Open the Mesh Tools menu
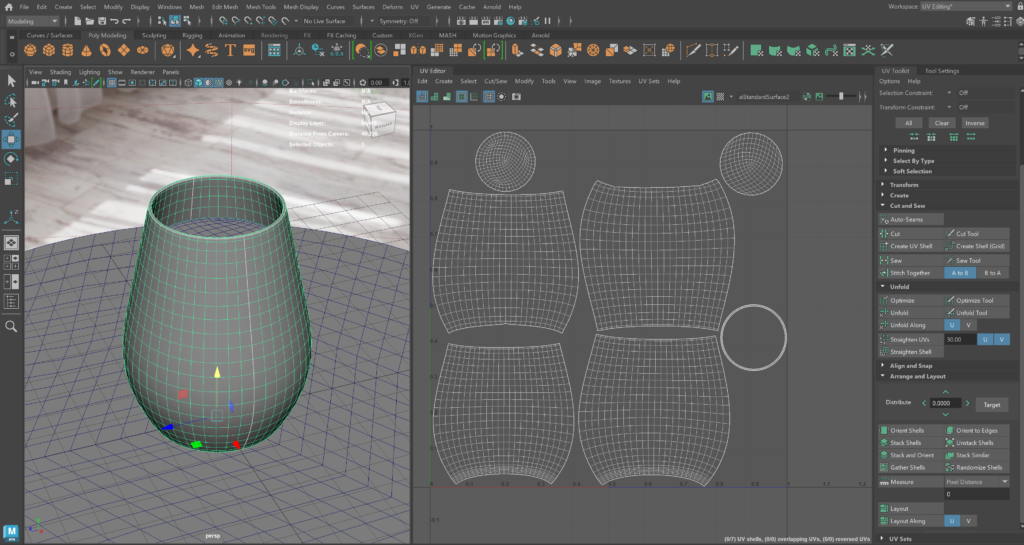1024x545 pixels. (261, 7)
